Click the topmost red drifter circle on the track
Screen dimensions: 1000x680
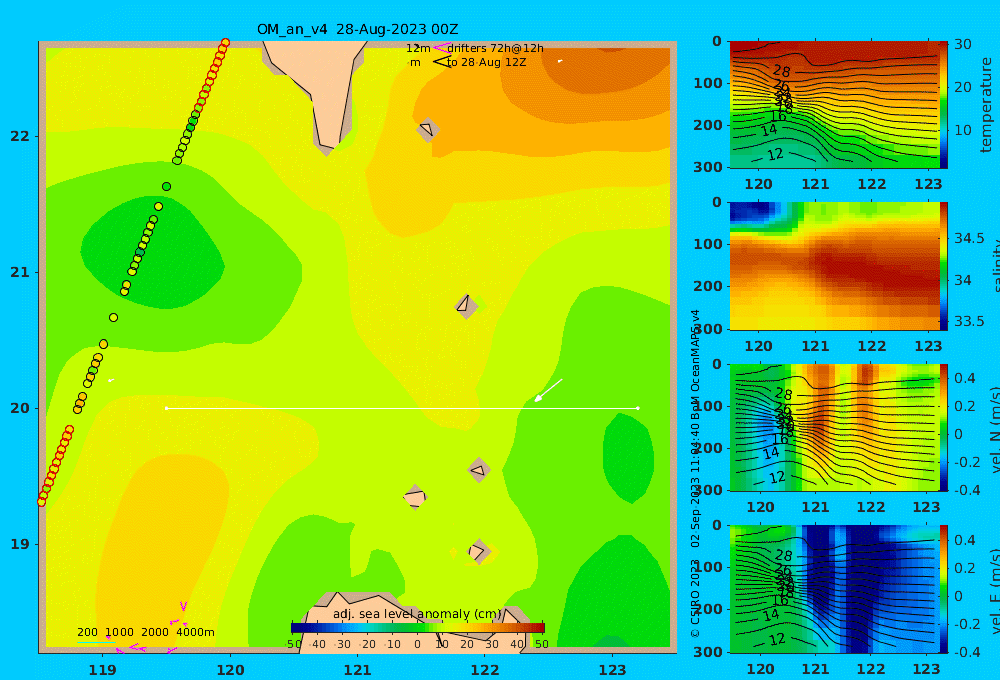(x=225, y=43)
